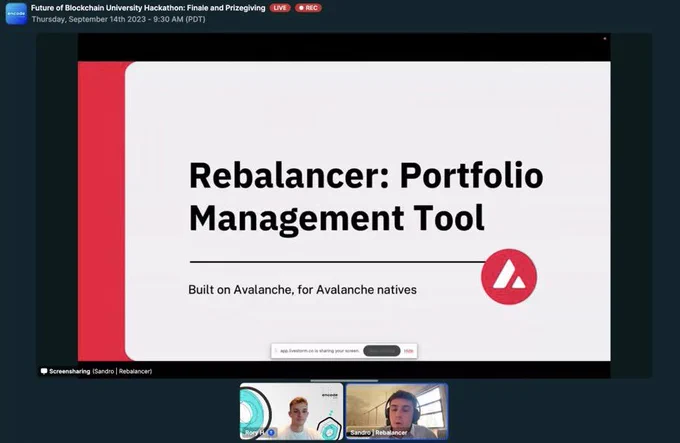Click the 'Rory H' name tag

[255, 433]
